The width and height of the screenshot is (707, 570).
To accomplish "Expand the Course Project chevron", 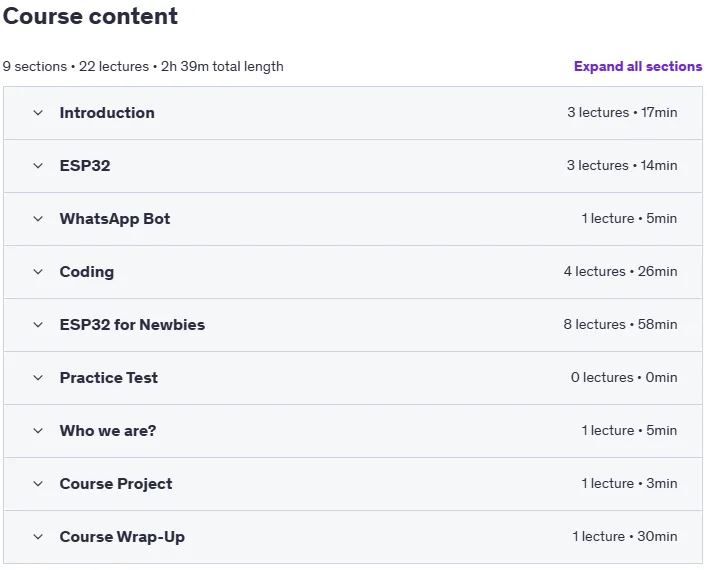I will pyautogui.click(x=38, y=484).
